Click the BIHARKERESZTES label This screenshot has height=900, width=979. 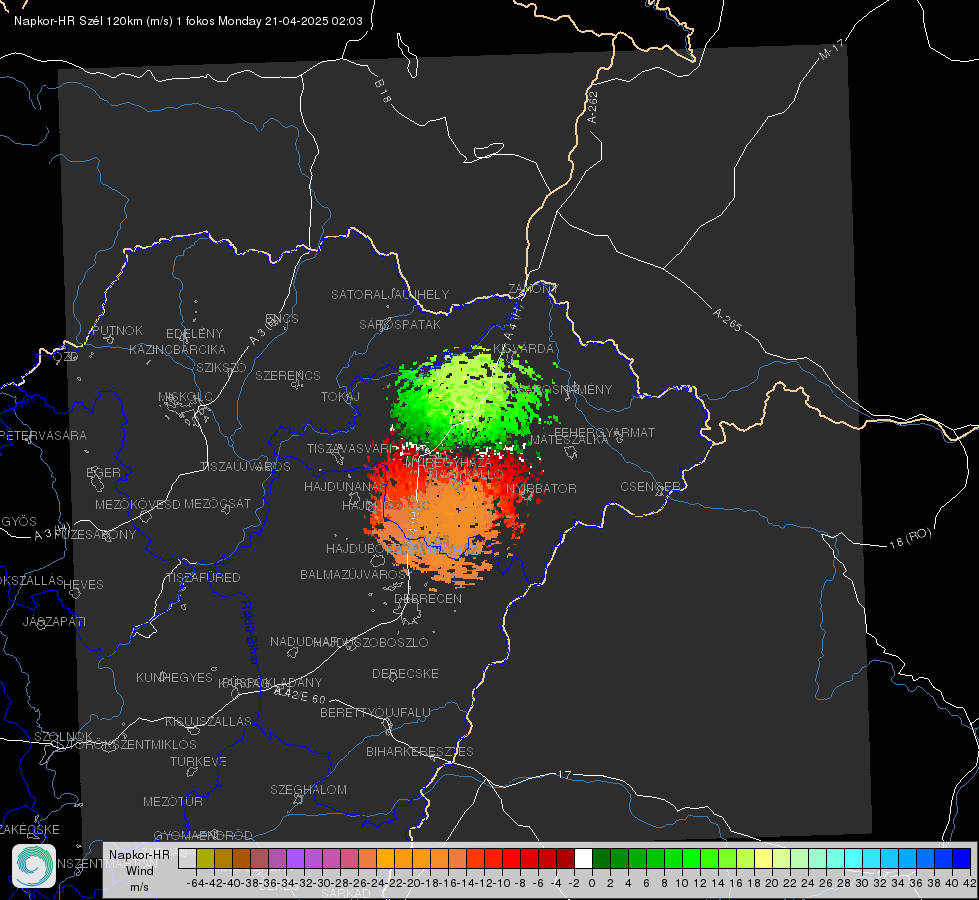click(420, 752)
